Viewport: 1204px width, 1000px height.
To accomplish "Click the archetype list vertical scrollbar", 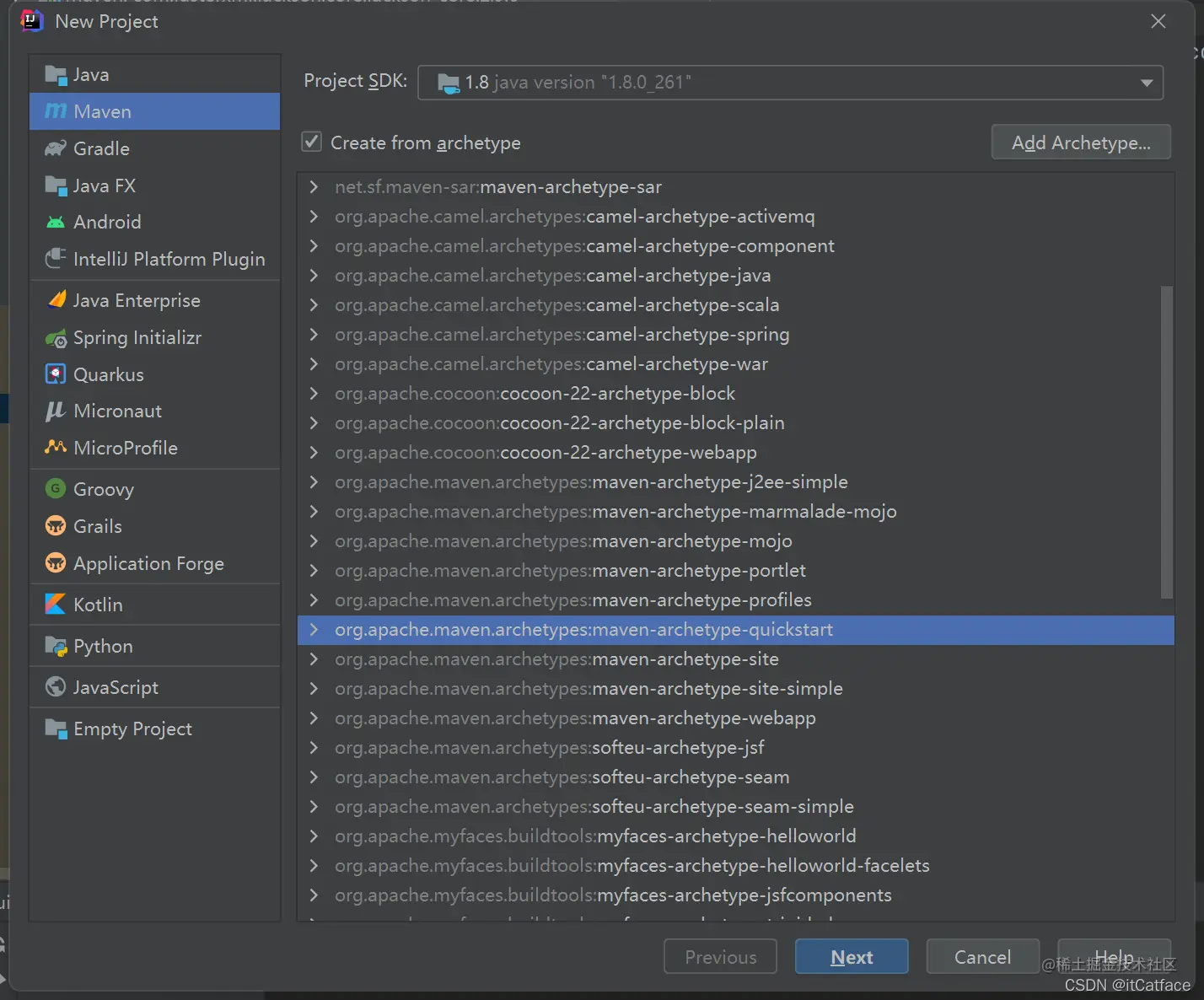I will (1167, 443).
